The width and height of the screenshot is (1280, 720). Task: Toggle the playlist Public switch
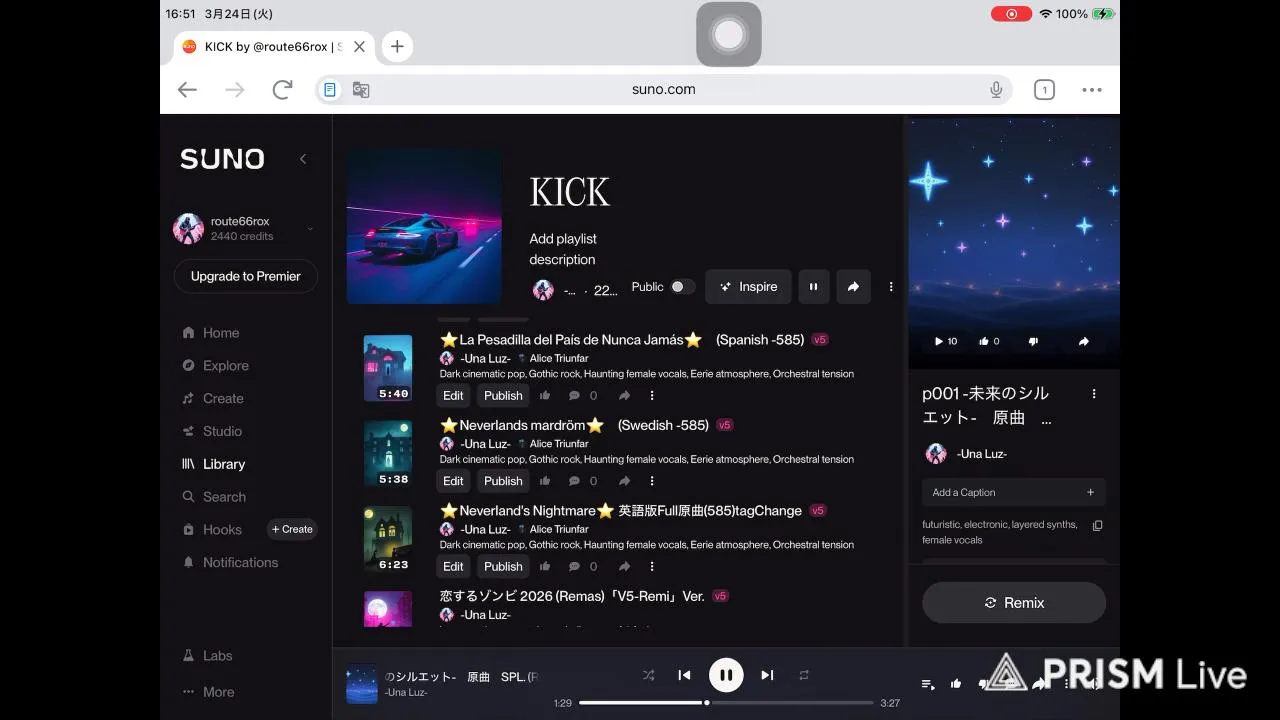pos(682,287)
